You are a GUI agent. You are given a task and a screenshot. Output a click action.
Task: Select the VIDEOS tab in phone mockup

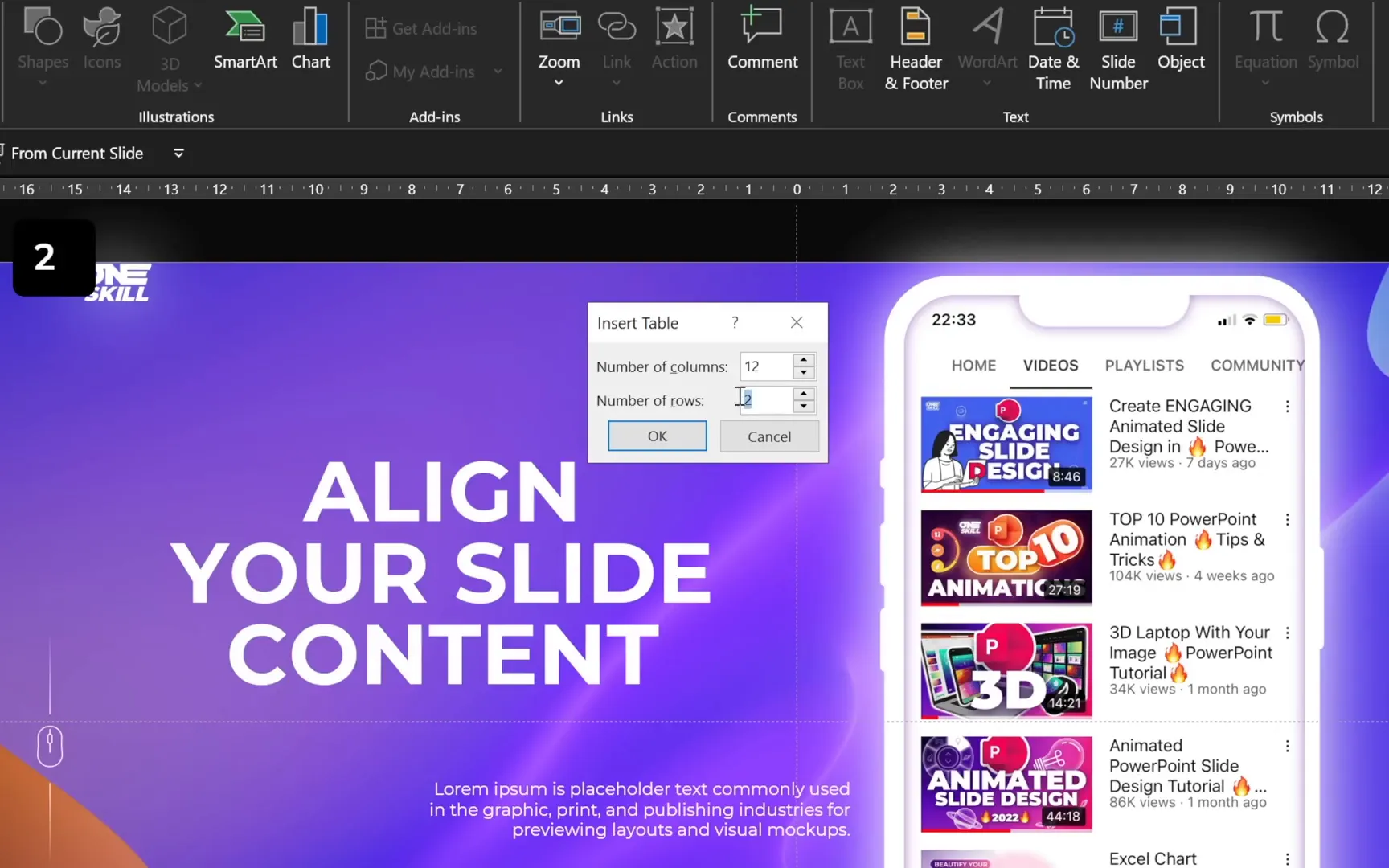click(x=1051, y=365)
